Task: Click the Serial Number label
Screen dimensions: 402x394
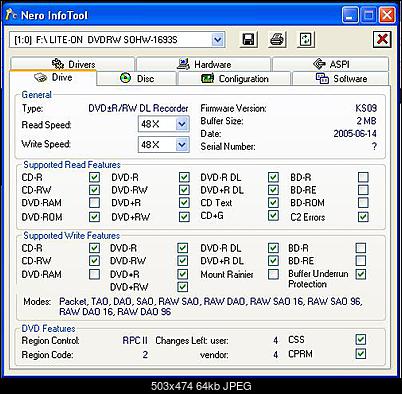Action: click(x=228, y=146)
